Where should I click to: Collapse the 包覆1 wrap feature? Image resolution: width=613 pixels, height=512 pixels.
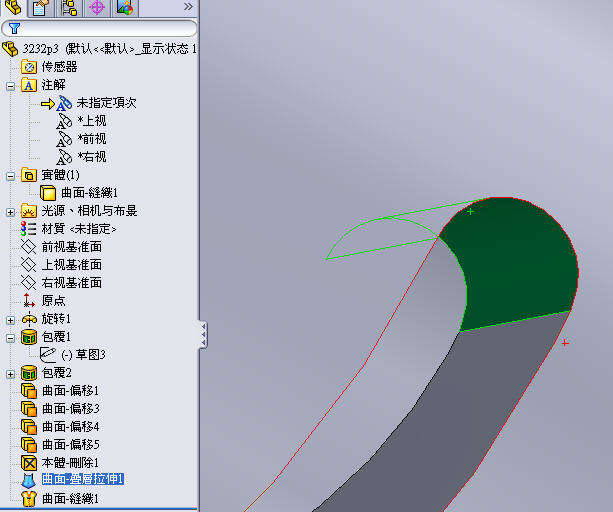coord(10,338)
